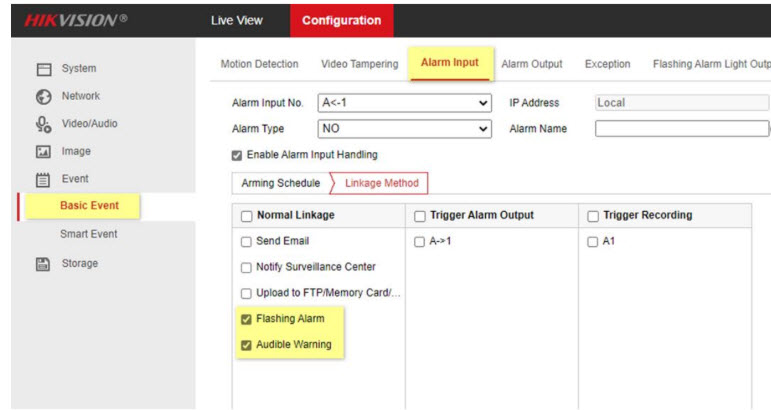The width and height of the screenshot is (771, 410).
Task: Click the Event calendar icon
Action: tap(43, 180)
